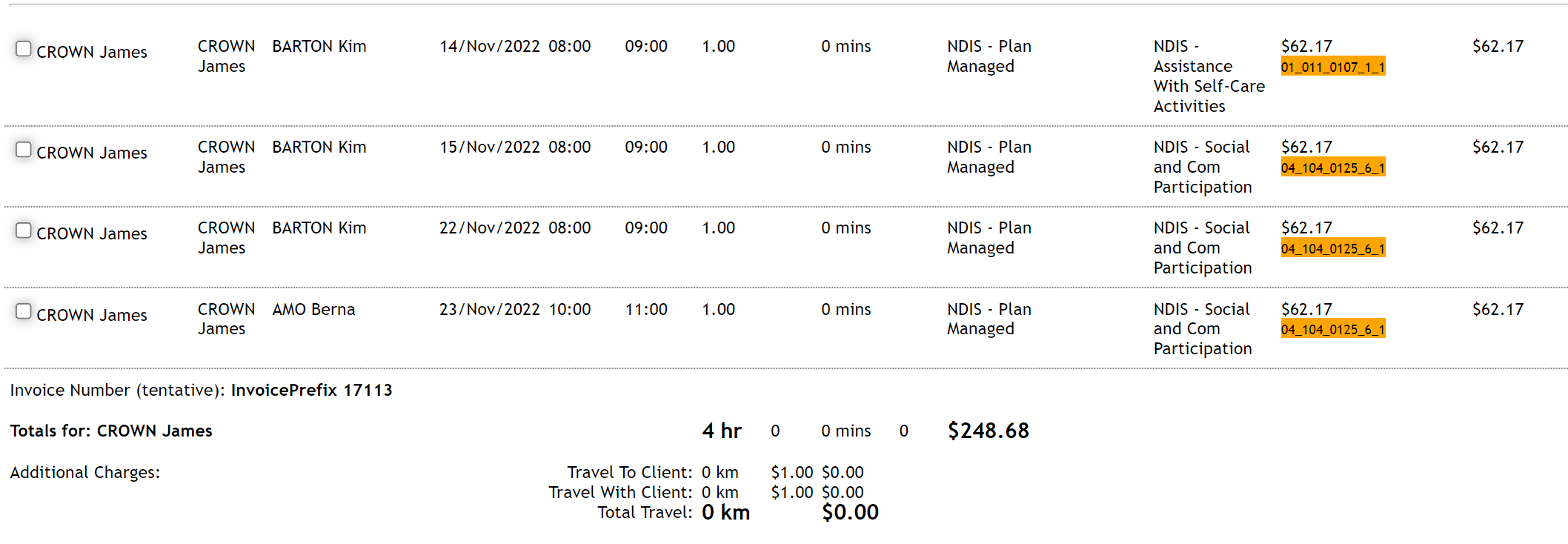Click NDIS - Plan Managed on 22/Nov row
1568x544 pixels.
[989, 238]
